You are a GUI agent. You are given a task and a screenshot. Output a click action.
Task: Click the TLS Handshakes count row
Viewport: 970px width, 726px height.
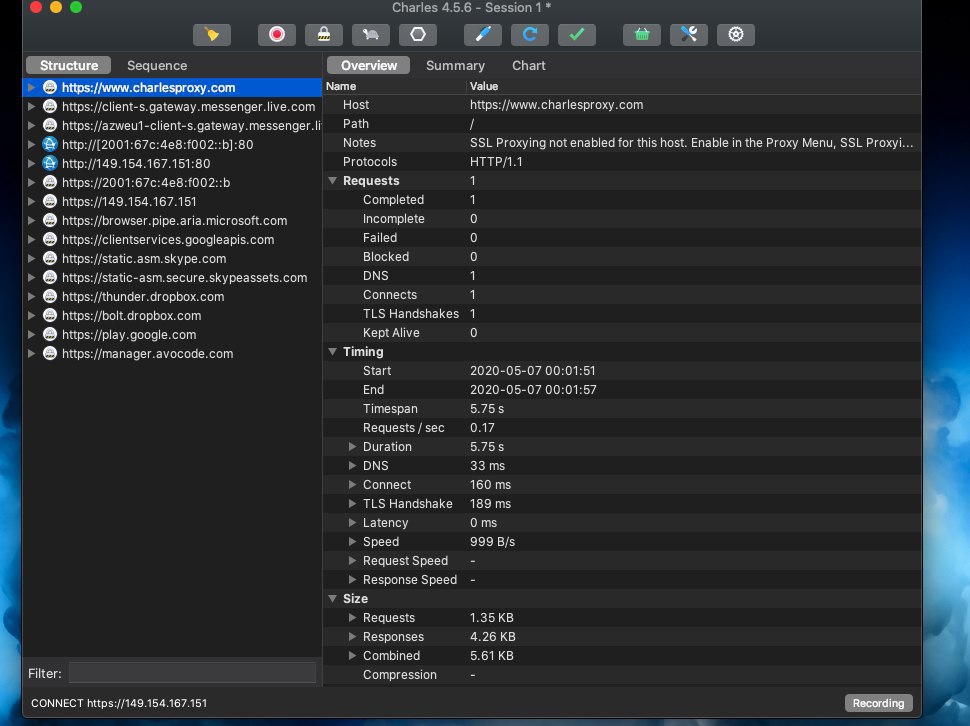[x=622, y=314]
